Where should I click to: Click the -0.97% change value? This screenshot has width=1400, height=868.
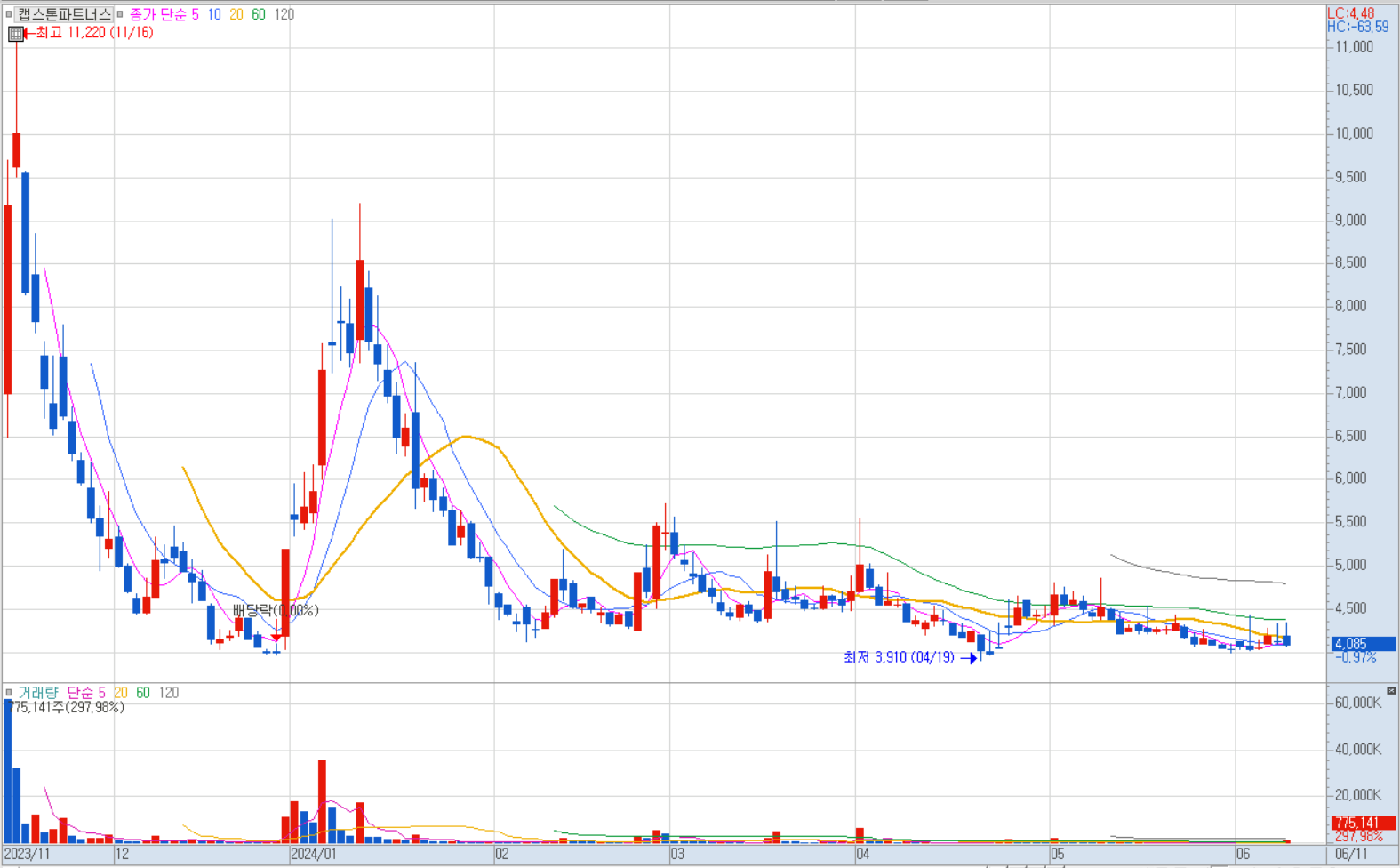1356,657
